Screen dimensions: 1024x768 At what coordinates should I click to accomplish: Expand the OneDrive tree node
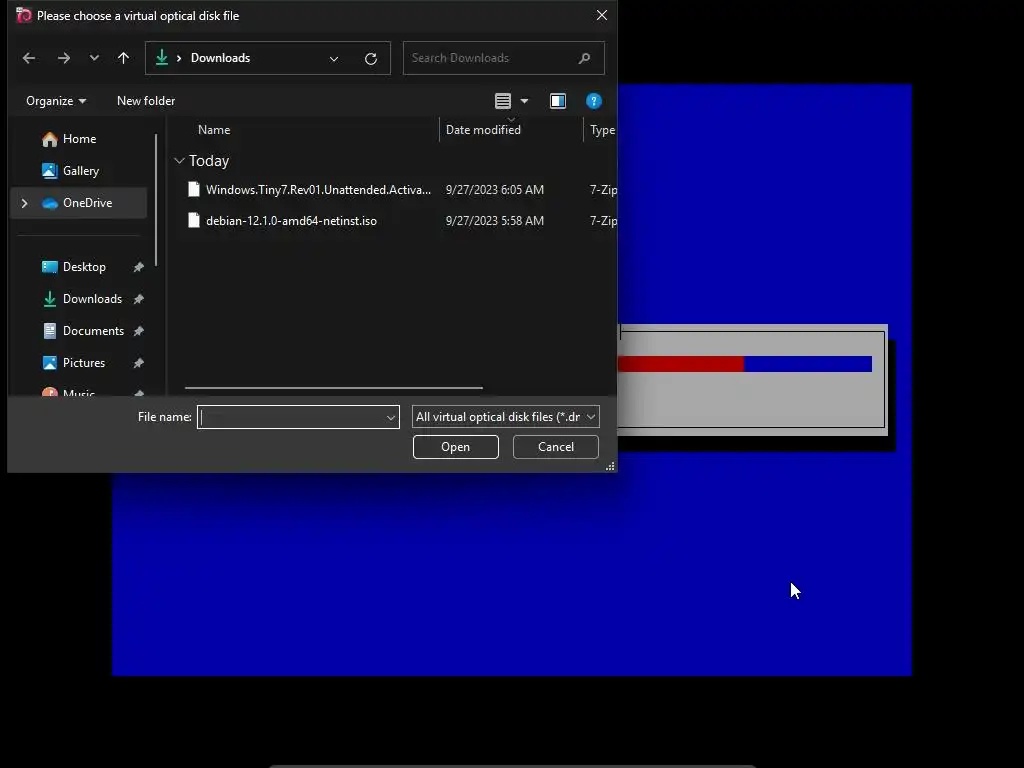tap(25, 203)
